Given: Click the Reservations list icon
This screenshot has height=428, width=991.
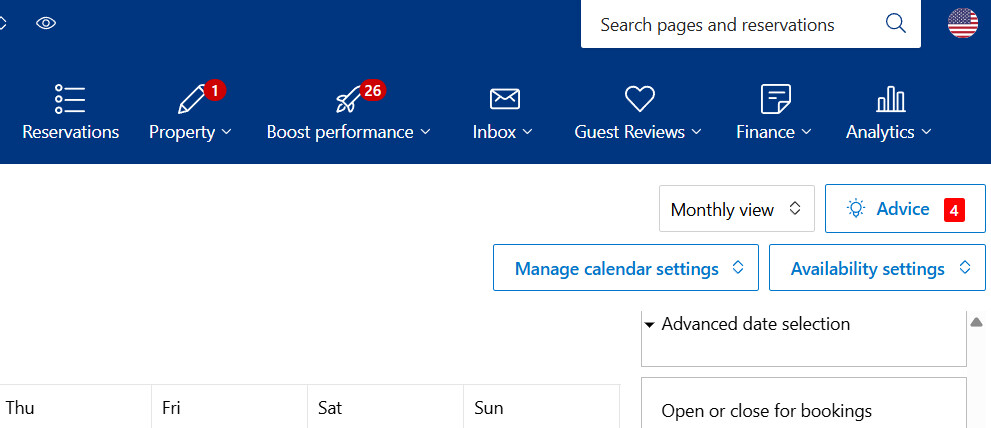Looking at the screenshot, I should coord(70,99).
